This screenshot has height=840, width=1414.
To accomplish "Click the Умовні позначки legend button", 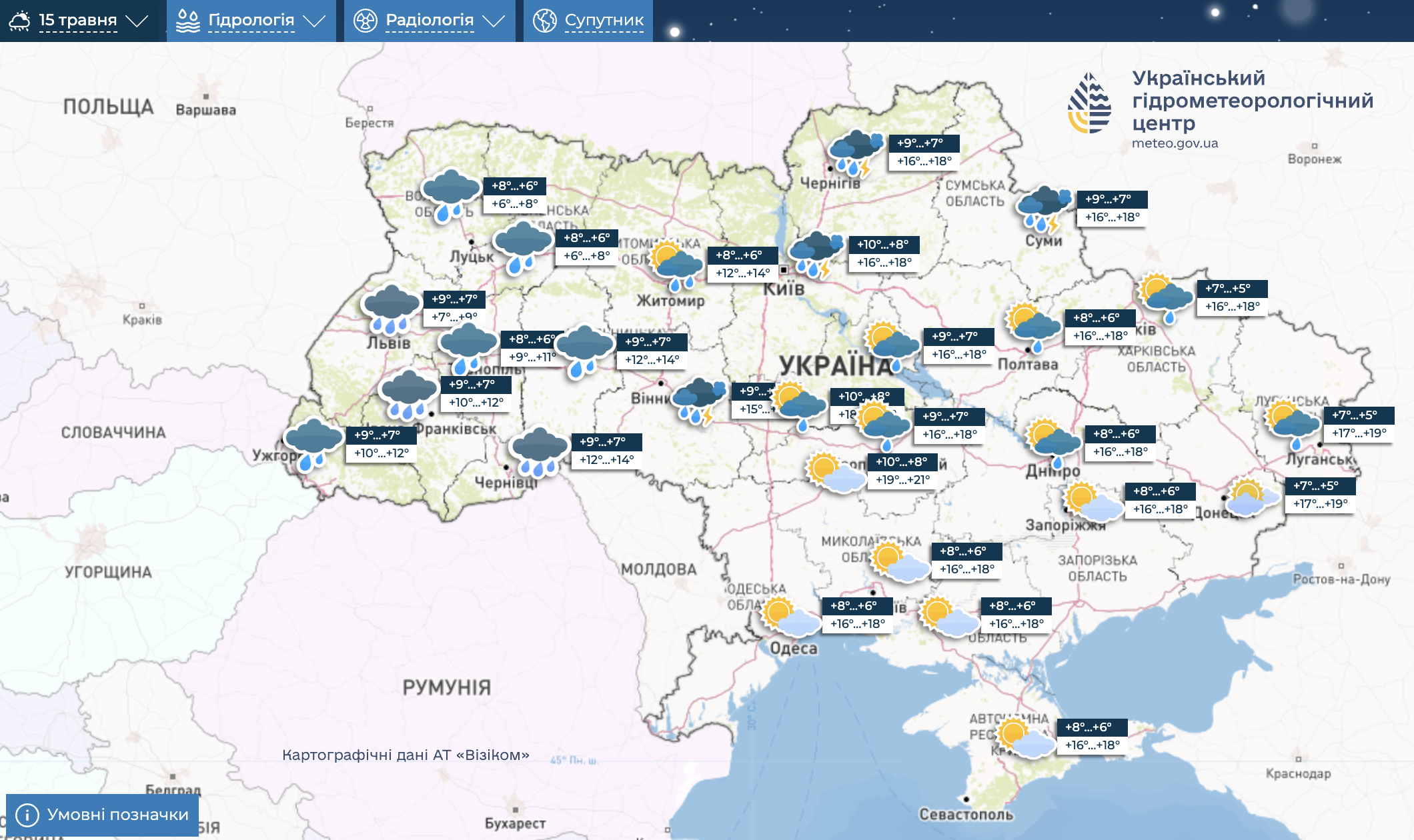I will (x=117, y=815).
